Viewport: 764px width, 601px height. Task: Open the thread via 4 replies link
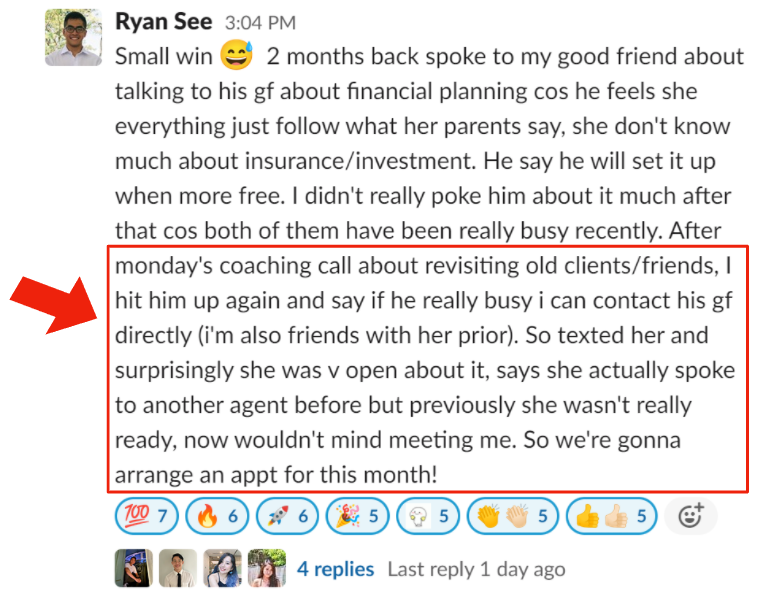(336, 569)
